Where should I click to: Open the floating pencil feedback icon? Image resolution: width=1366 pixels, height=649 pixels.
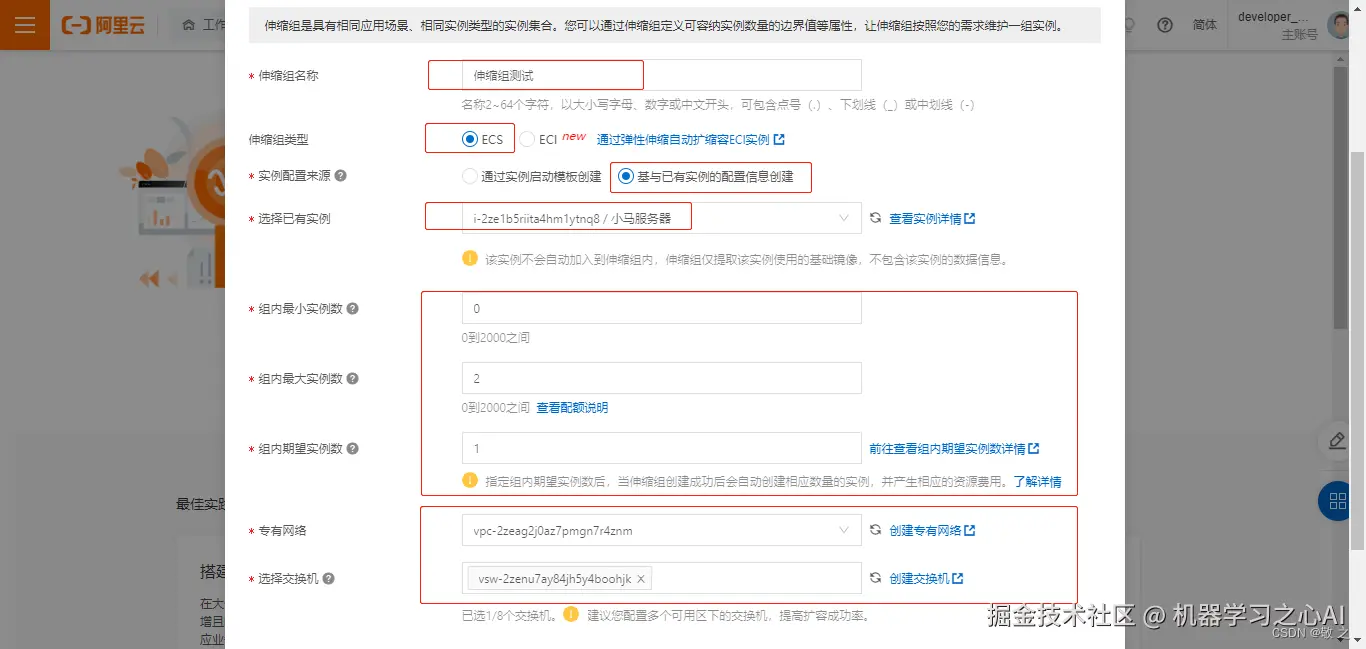coord(1337,441)
